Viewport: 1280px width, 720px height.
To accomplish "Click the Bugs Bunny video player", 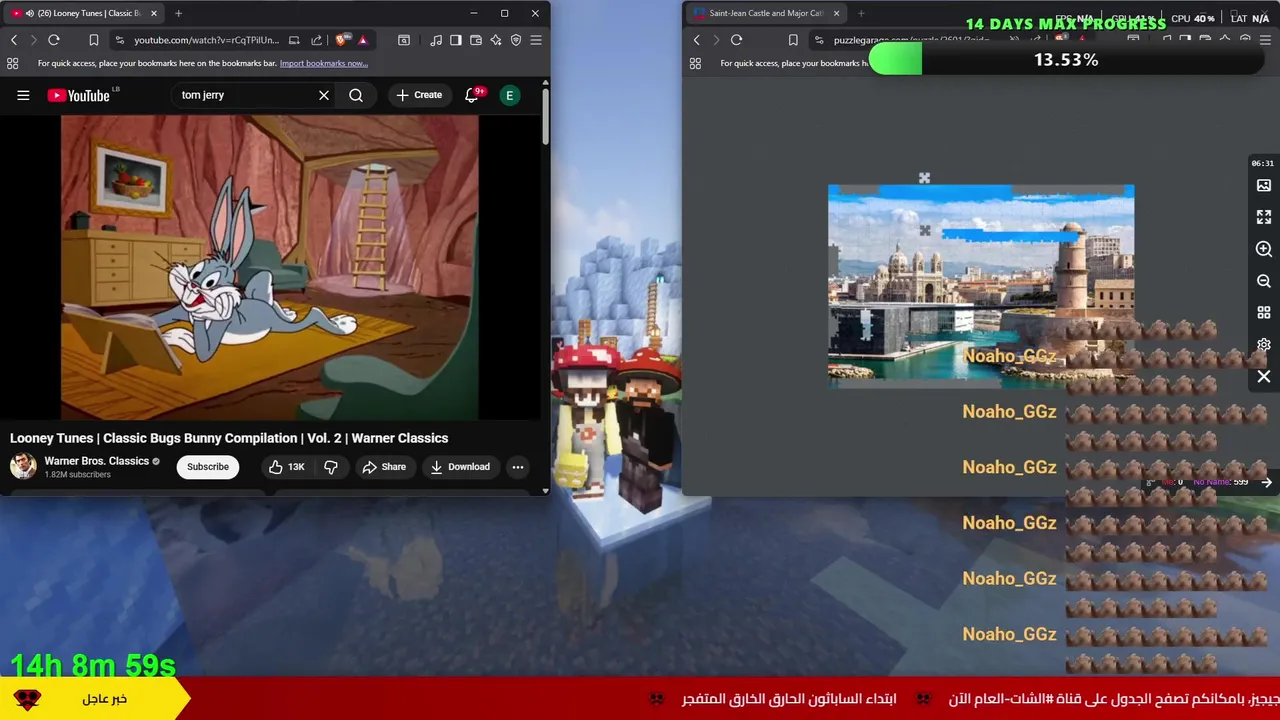I will (x=269, y=267).
